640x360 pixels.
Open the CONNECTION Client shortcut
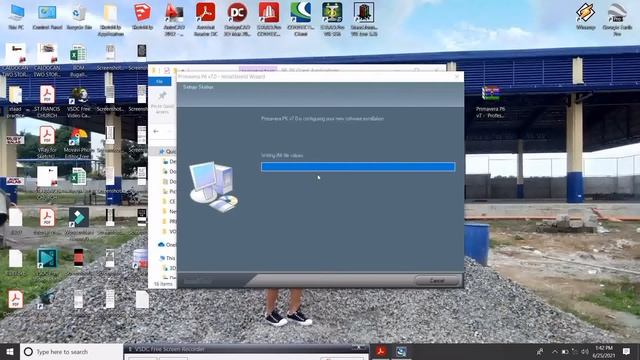301,20
